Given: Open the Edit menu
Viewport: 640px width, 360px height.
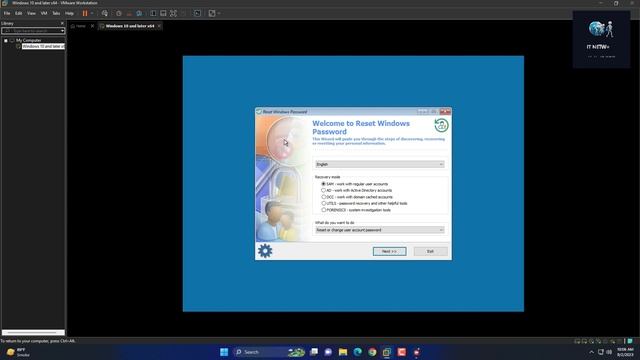Looking at the screenshot, I should pyautogui.click(x=19, y=13).
